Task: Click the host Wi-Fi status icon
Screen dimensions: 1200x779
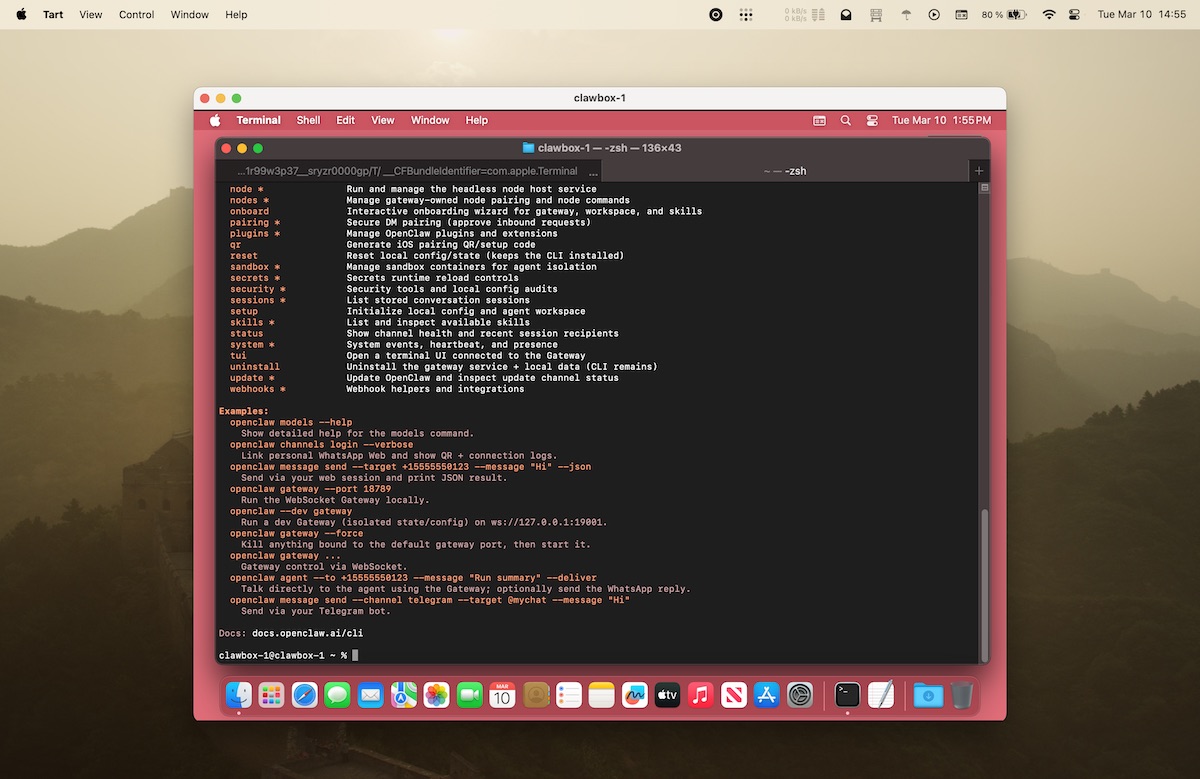Action: 1049,15
